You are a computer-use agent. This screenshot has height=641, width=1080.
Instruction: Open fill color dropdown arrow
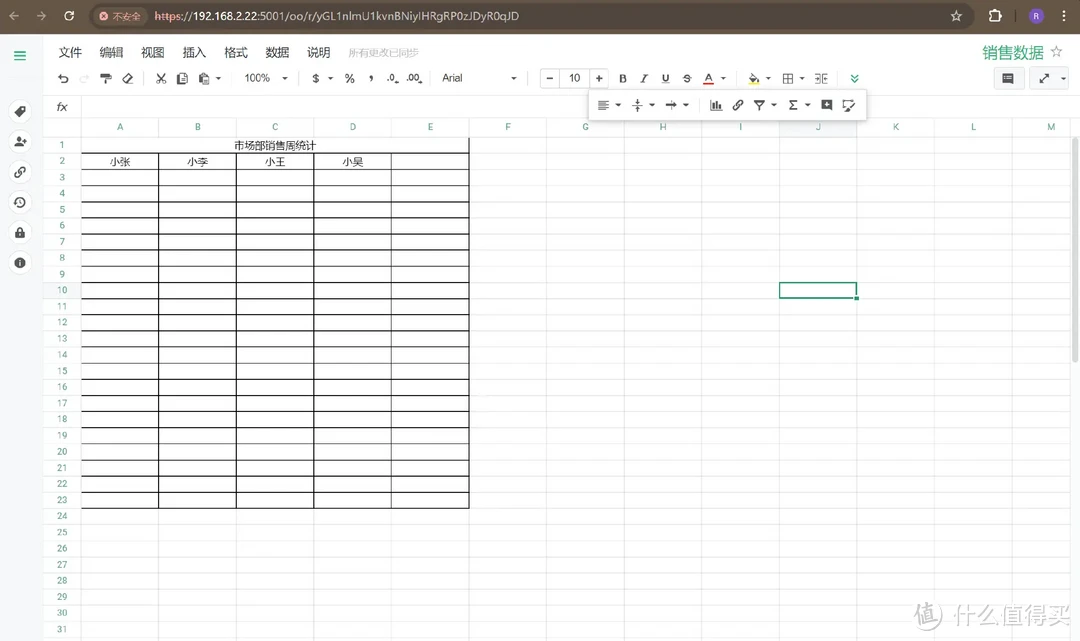click(x=769, y=78)
